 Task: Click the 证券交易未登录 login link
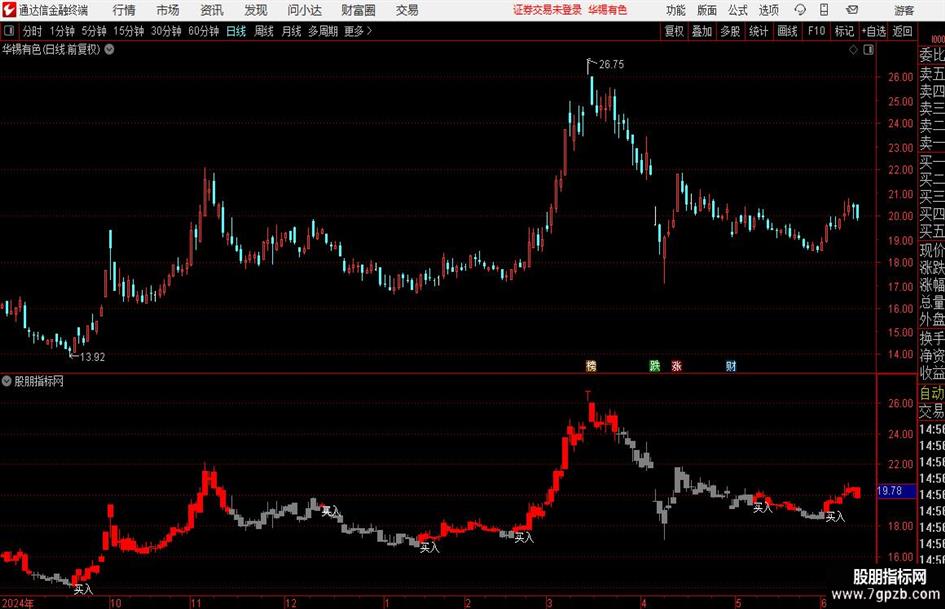[547, 10]
